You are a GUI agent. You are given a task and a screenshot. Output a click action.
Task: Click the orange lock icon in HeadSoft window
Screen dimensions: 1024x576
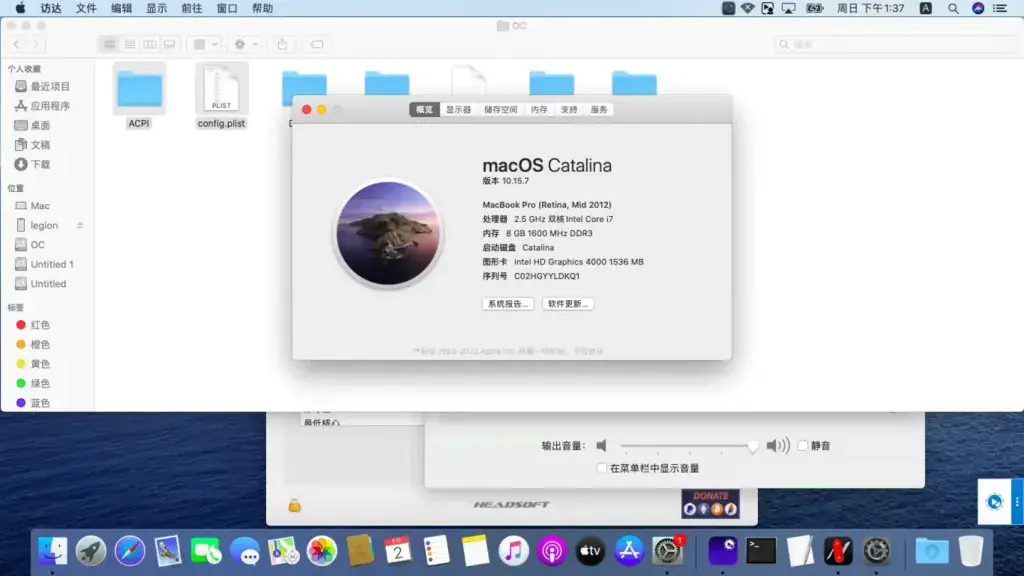click(295, 505)
